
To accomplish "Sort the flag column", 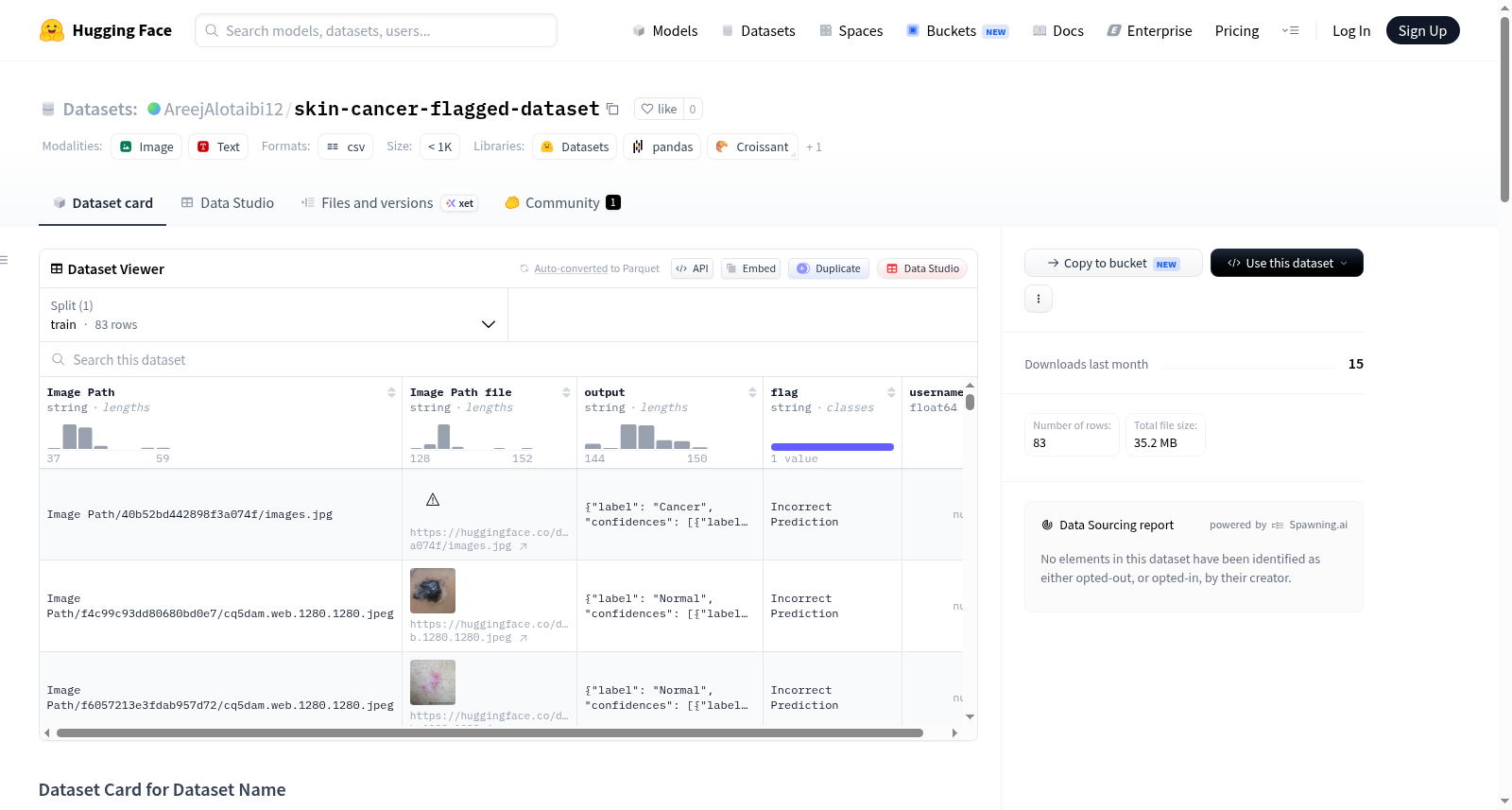I will click(x=891, y=392).
